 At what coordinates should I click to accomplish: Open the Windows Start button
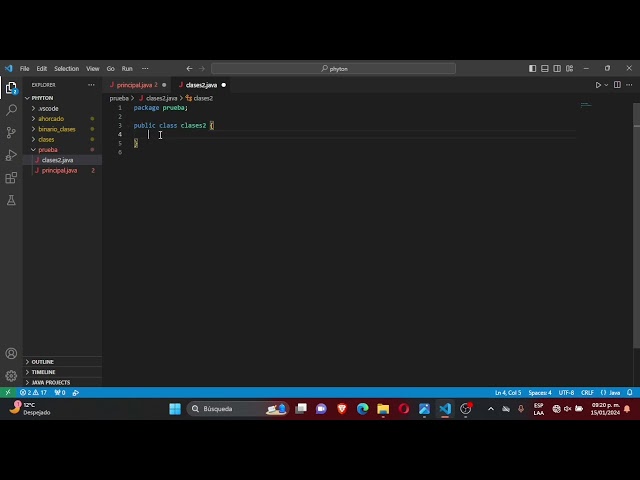tap(175, 409)
